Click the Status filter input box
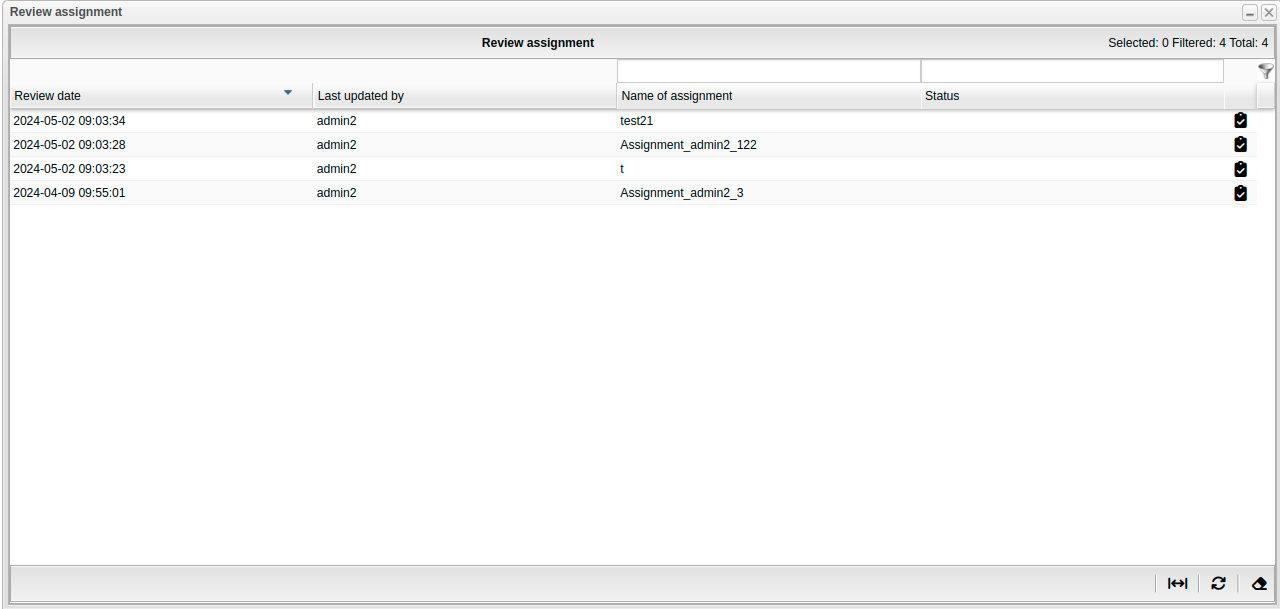The height and width of the screenshot is (609, 1280). click(x=1071, y=71)
